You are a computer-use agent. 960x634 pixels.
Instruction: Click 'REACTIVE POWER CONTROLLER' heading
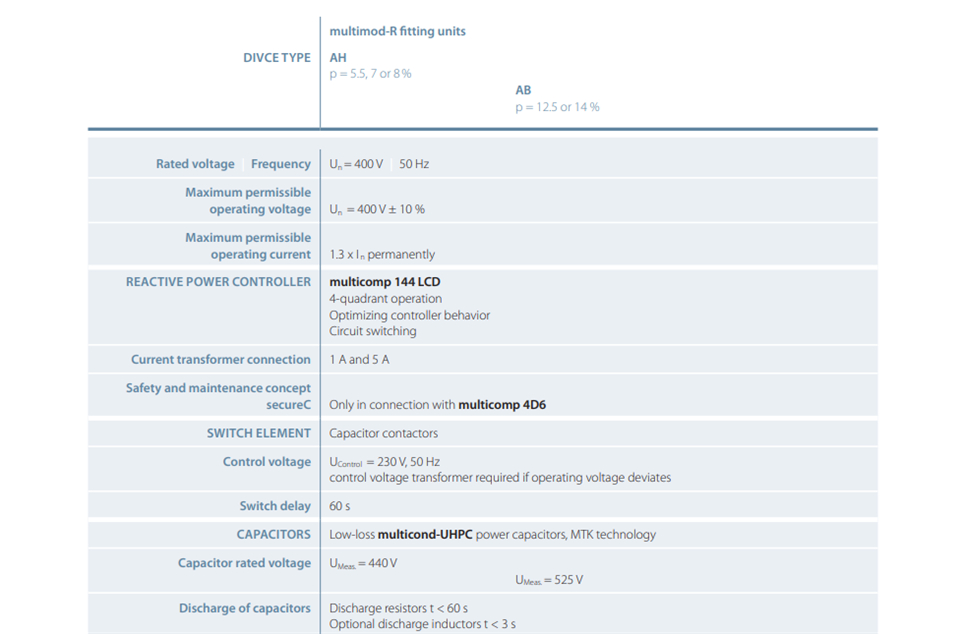219,282
